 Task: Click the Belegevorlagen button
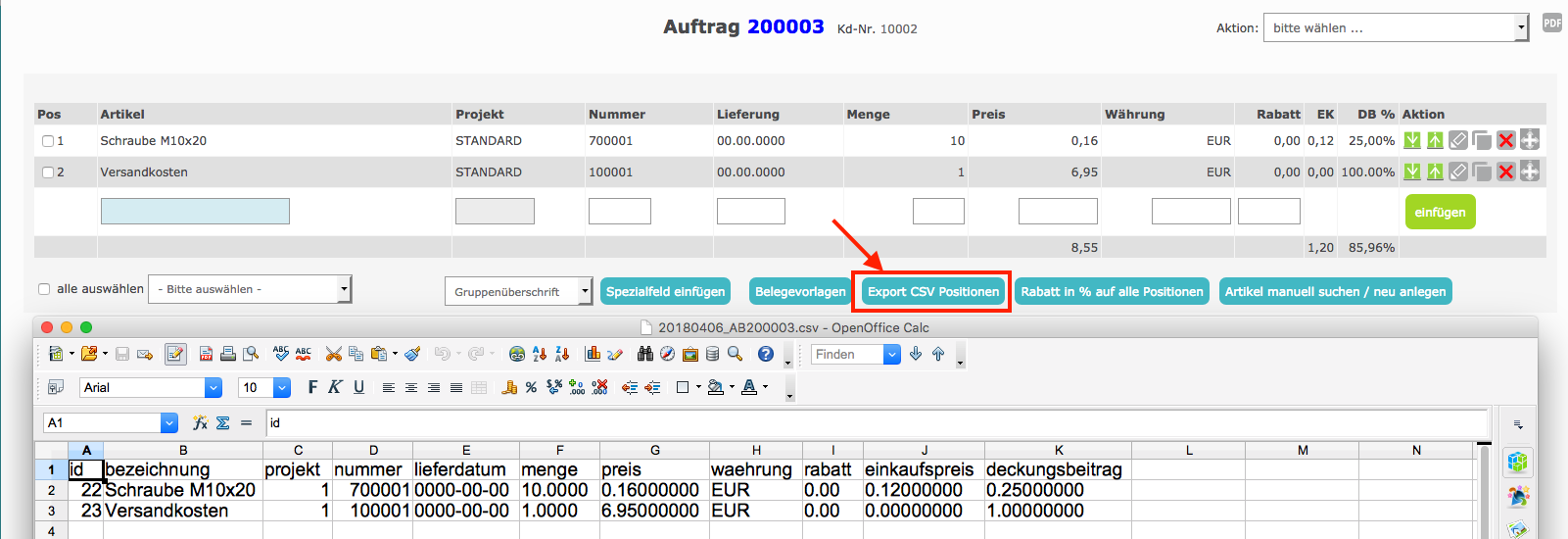tap(800, 291)
